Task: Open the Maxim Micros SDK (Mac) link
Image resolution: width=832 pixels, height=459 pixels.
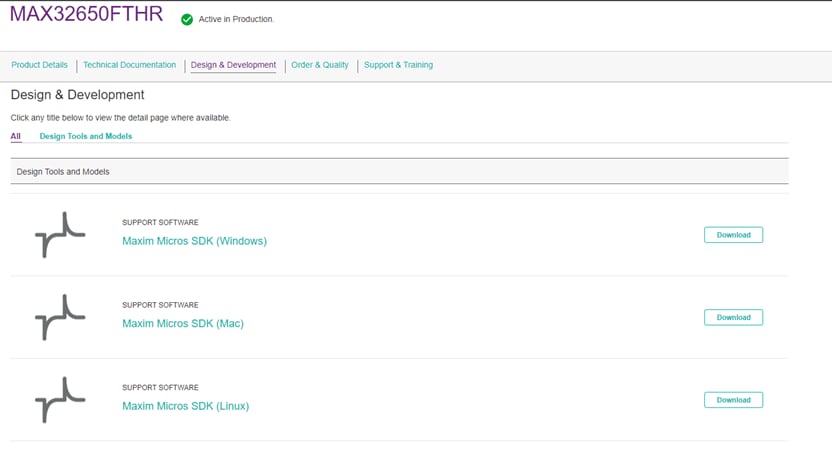Action: (183, 323)
